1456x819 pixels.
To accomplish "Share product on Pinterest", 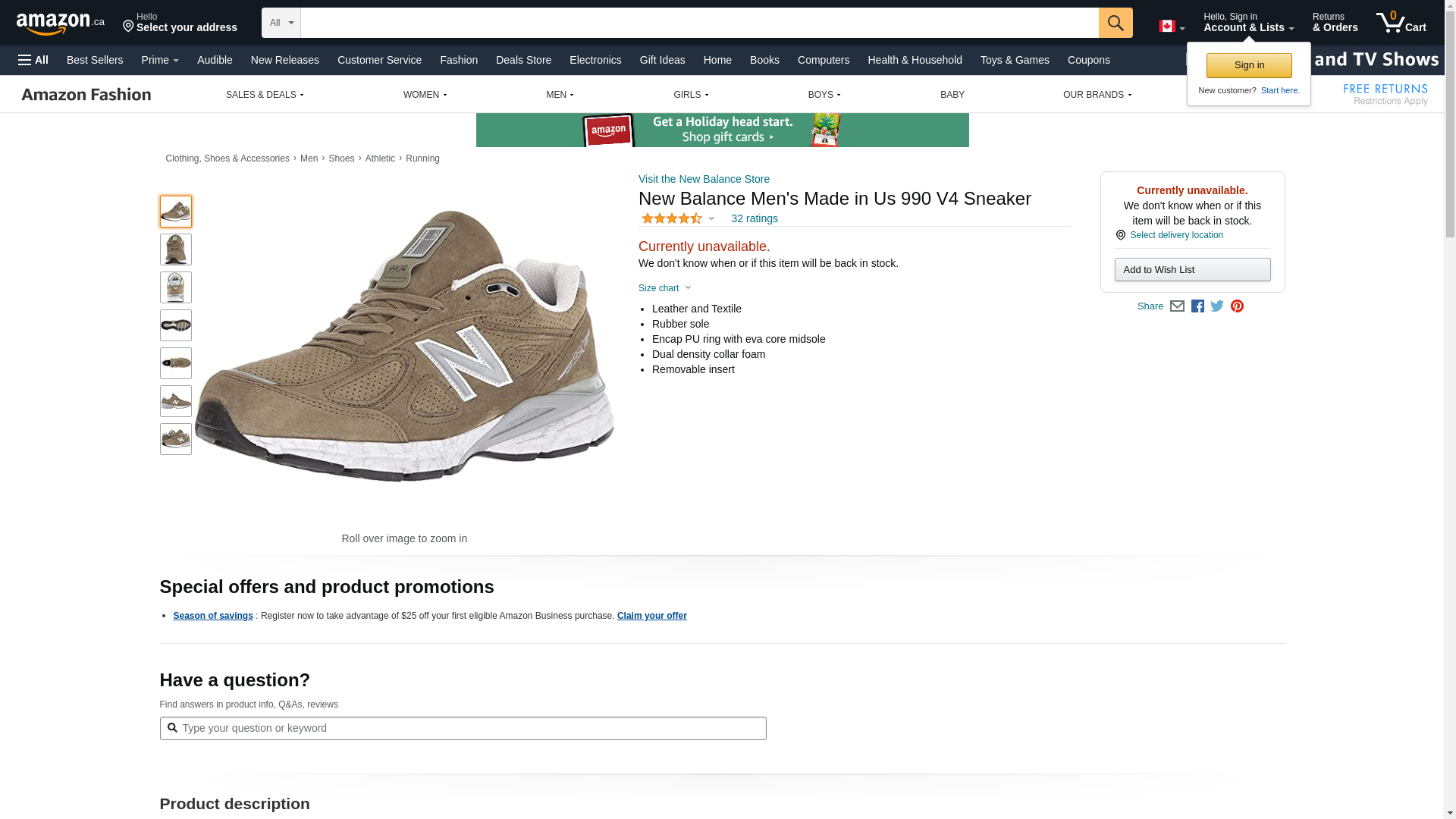I will 1237,306.
